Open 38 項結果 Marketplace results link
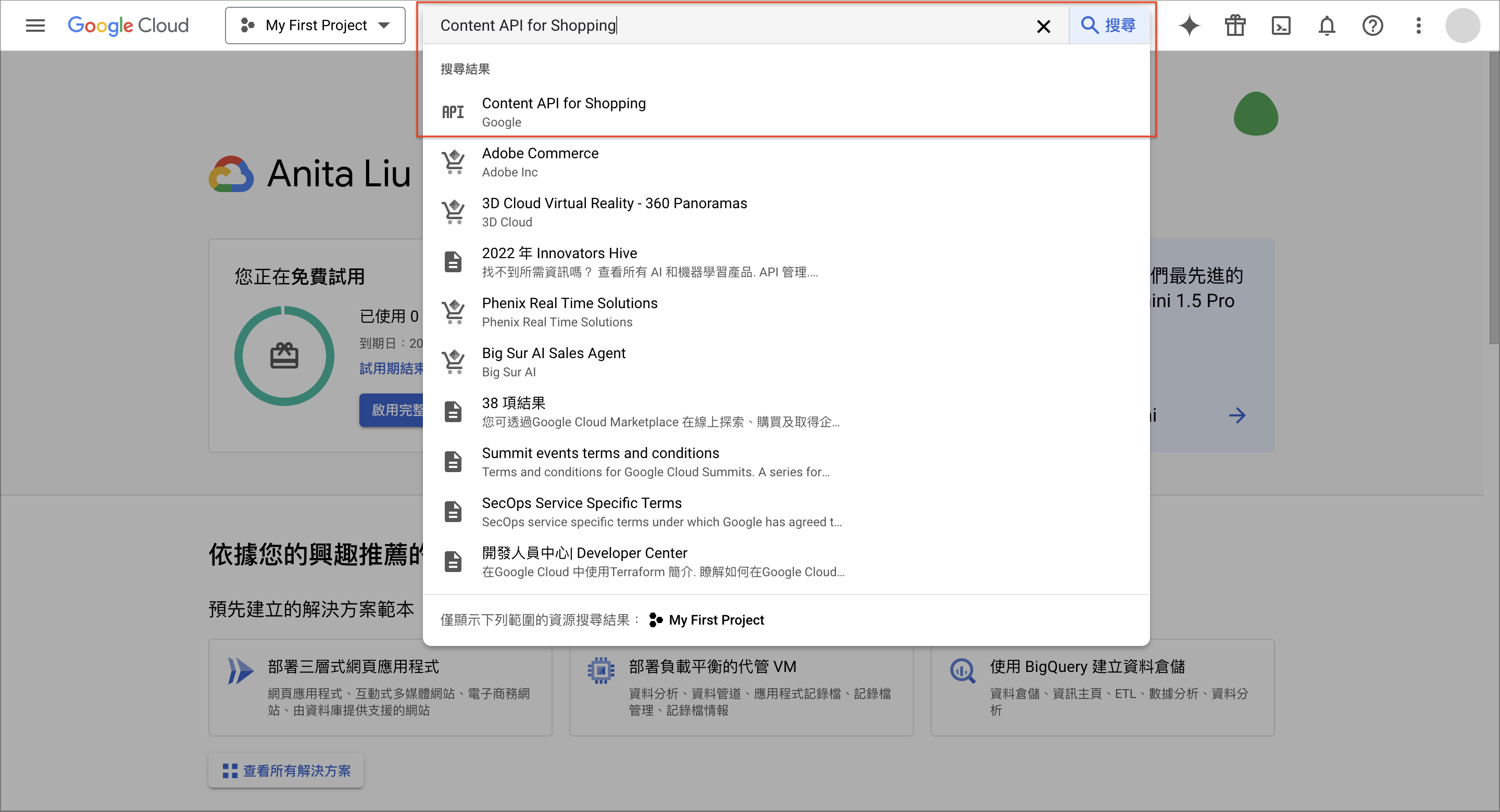Screen dimensions: 1500x812 click(513, 403)
